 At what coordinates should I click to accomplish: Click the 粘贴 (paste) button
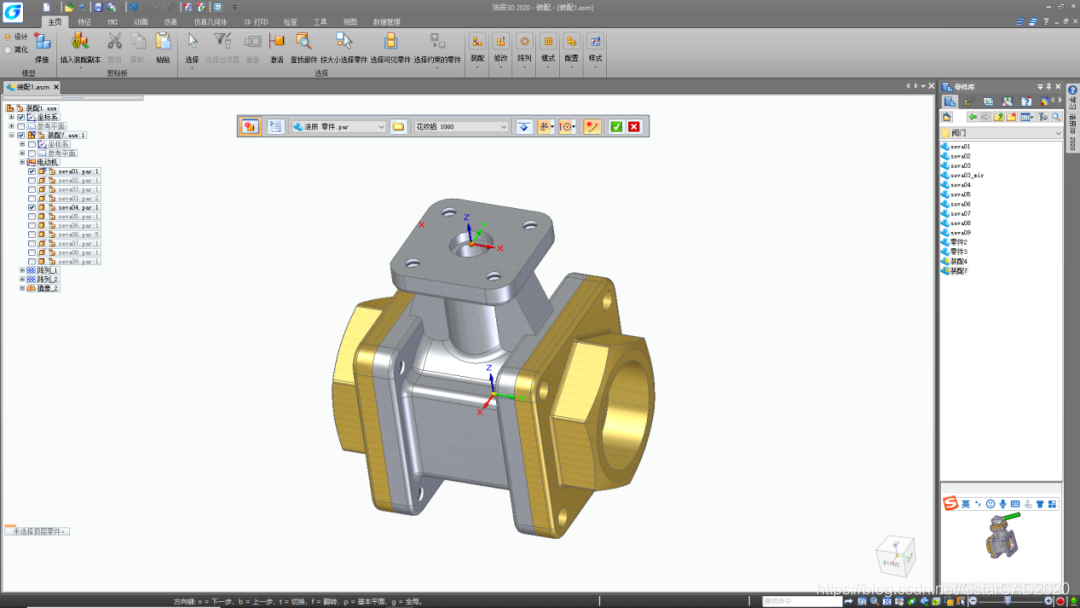(162, 45)
